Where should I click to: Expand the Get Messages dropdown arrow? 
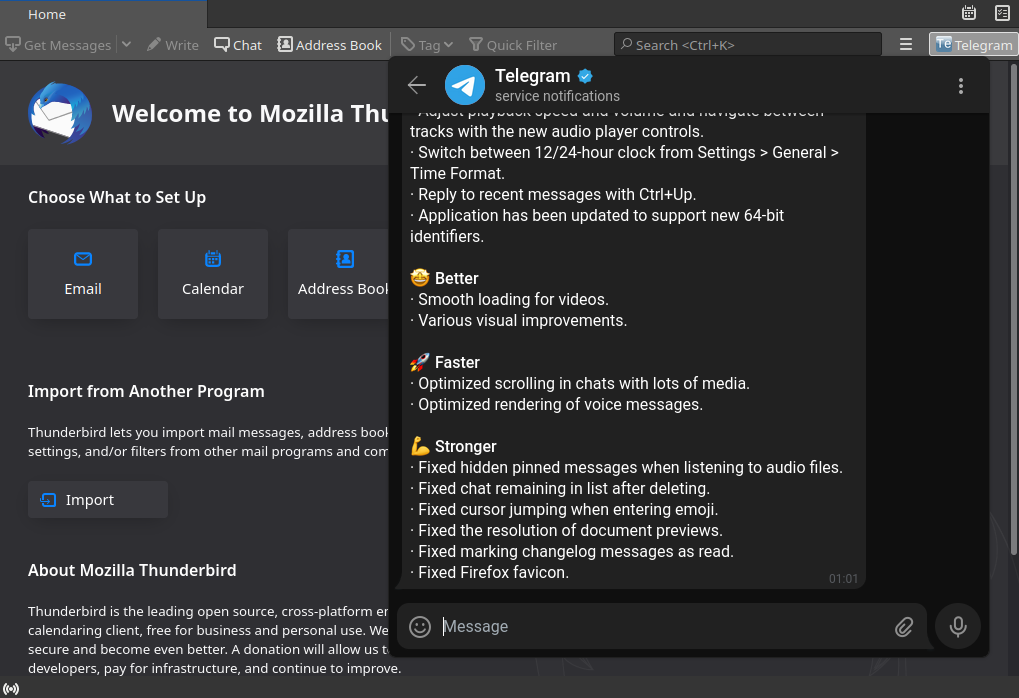pos(127,45)
